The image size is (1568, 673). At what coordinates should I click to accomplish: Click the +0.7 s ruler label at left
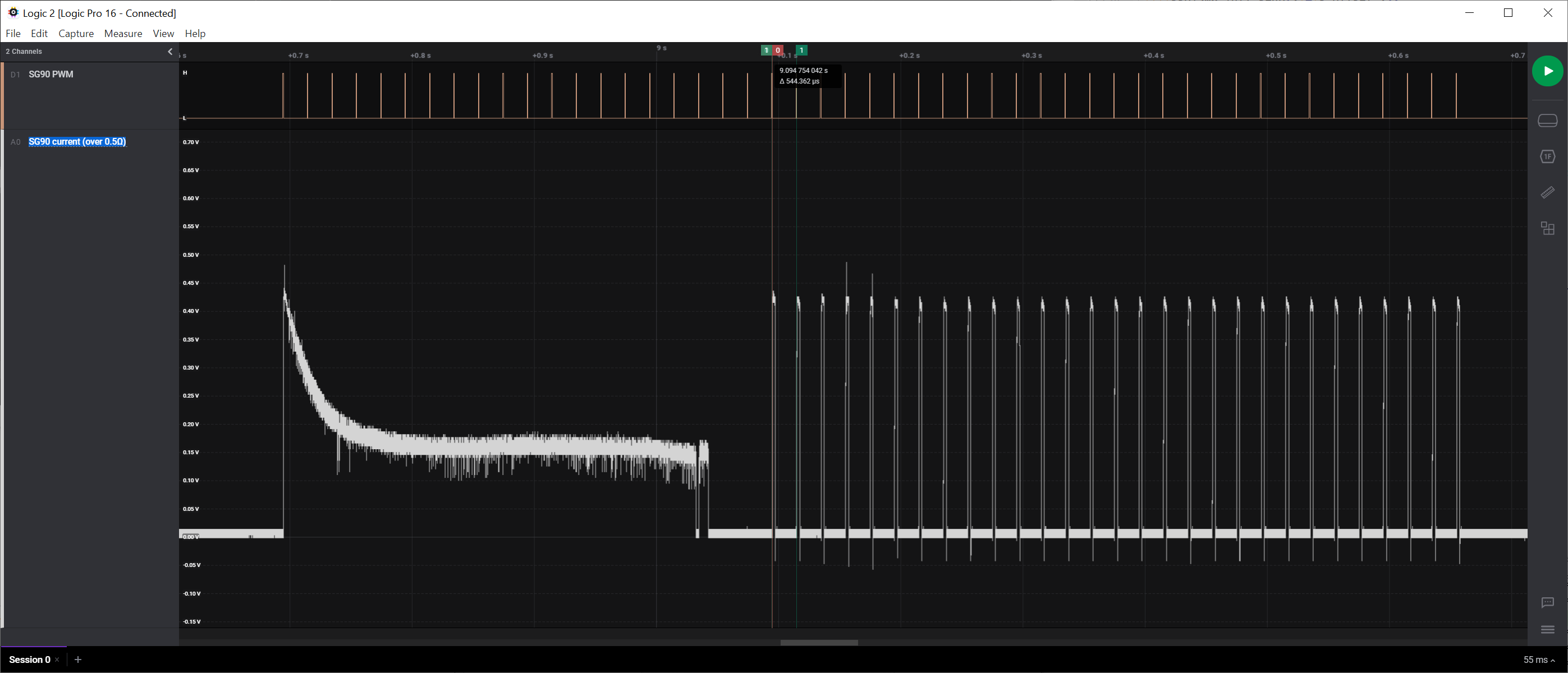(298, 56)
